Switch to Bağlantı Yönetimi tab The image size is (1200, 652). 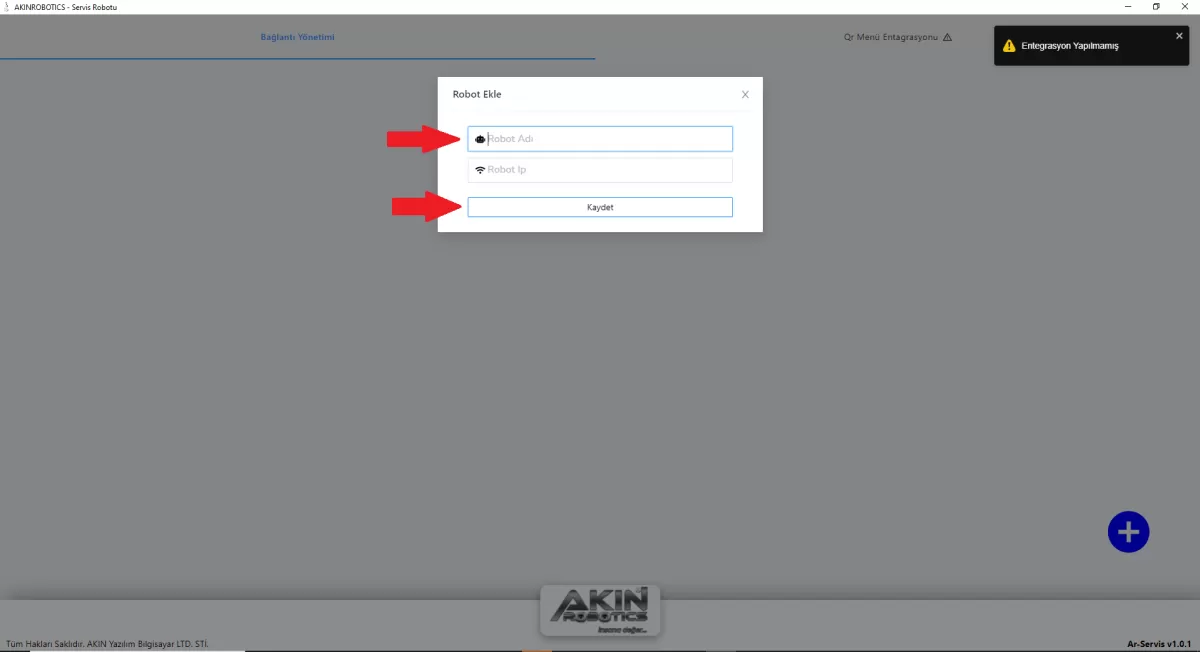(x=297, y=37)
